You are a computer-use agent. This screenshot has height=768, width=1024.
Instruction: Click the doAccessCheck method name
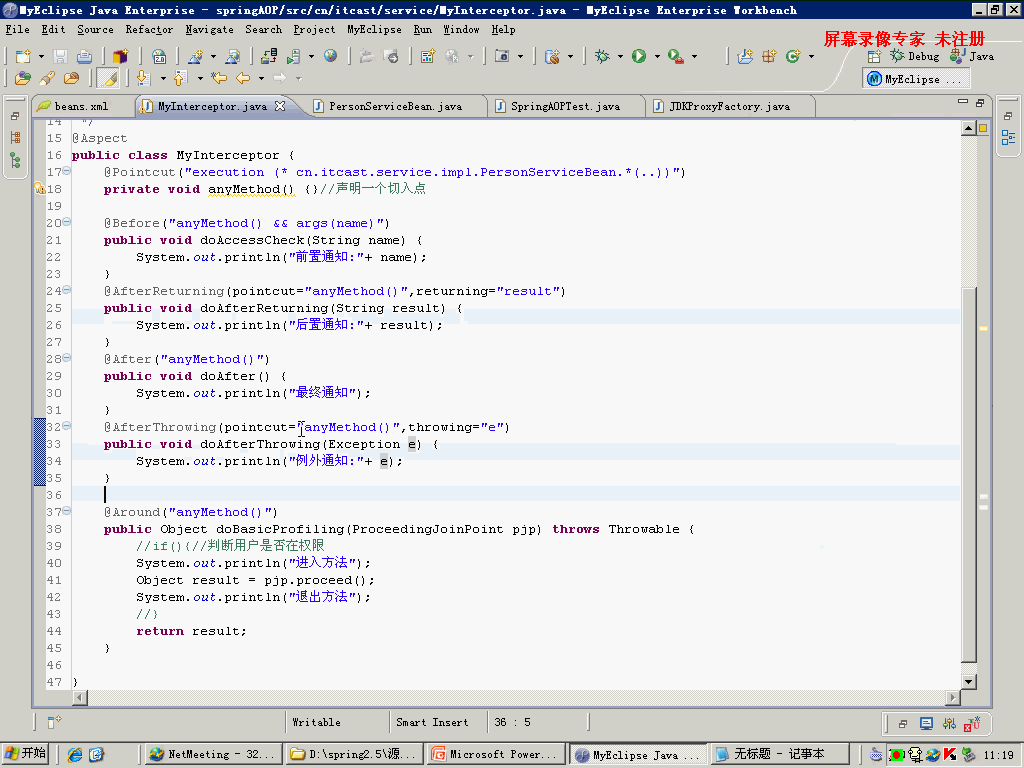click(252, 240)
